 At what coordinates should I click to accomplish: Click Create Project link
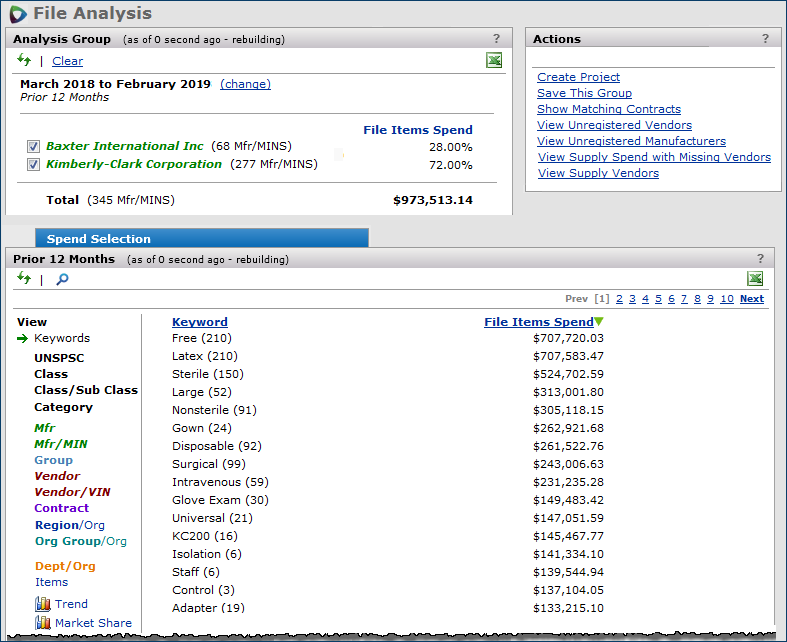point(578,77)
